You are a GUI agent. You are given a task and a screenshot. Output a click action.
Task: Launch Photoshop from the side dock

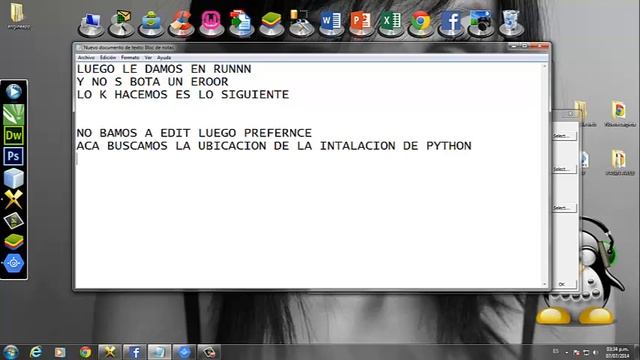(13, 156)
